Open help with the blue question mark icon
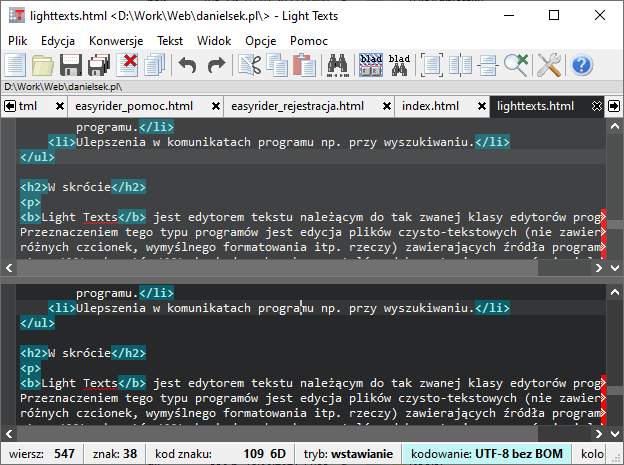Screen dimensions: 624x465 582,65
